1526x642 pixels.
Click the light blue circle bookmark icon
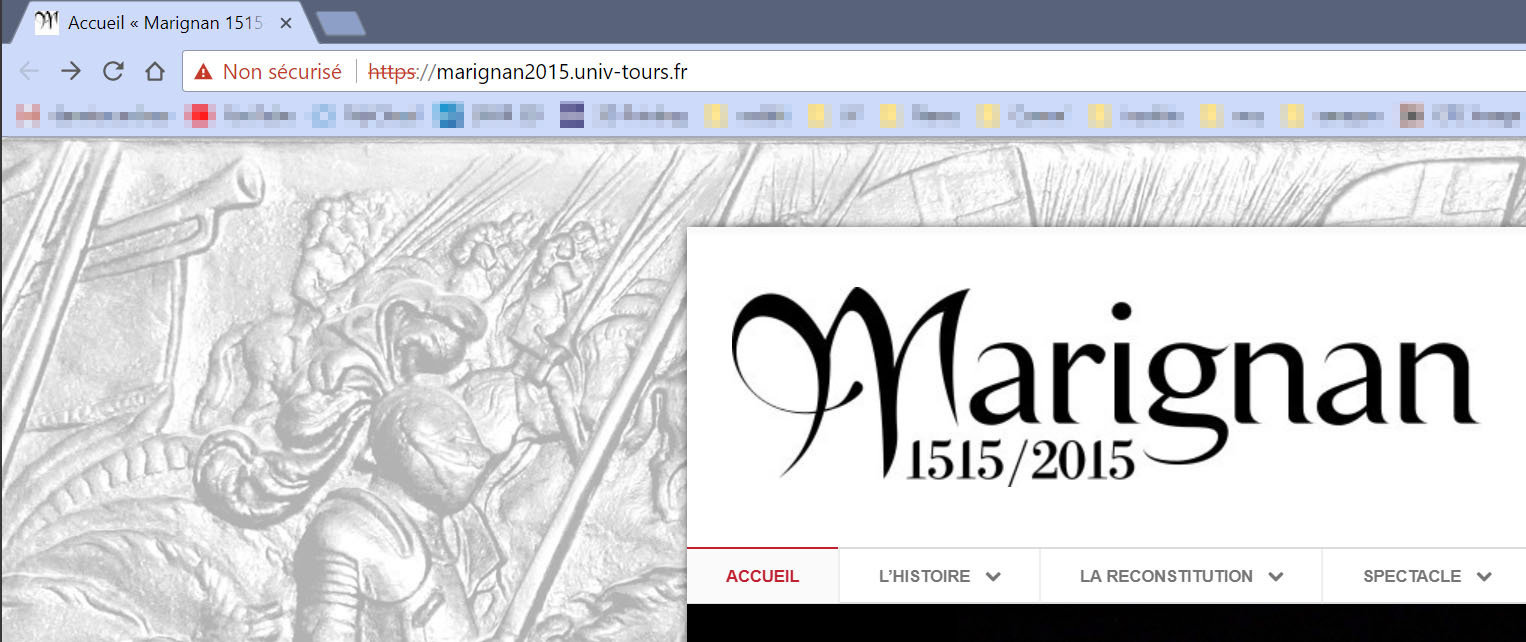tap(323, 116)
